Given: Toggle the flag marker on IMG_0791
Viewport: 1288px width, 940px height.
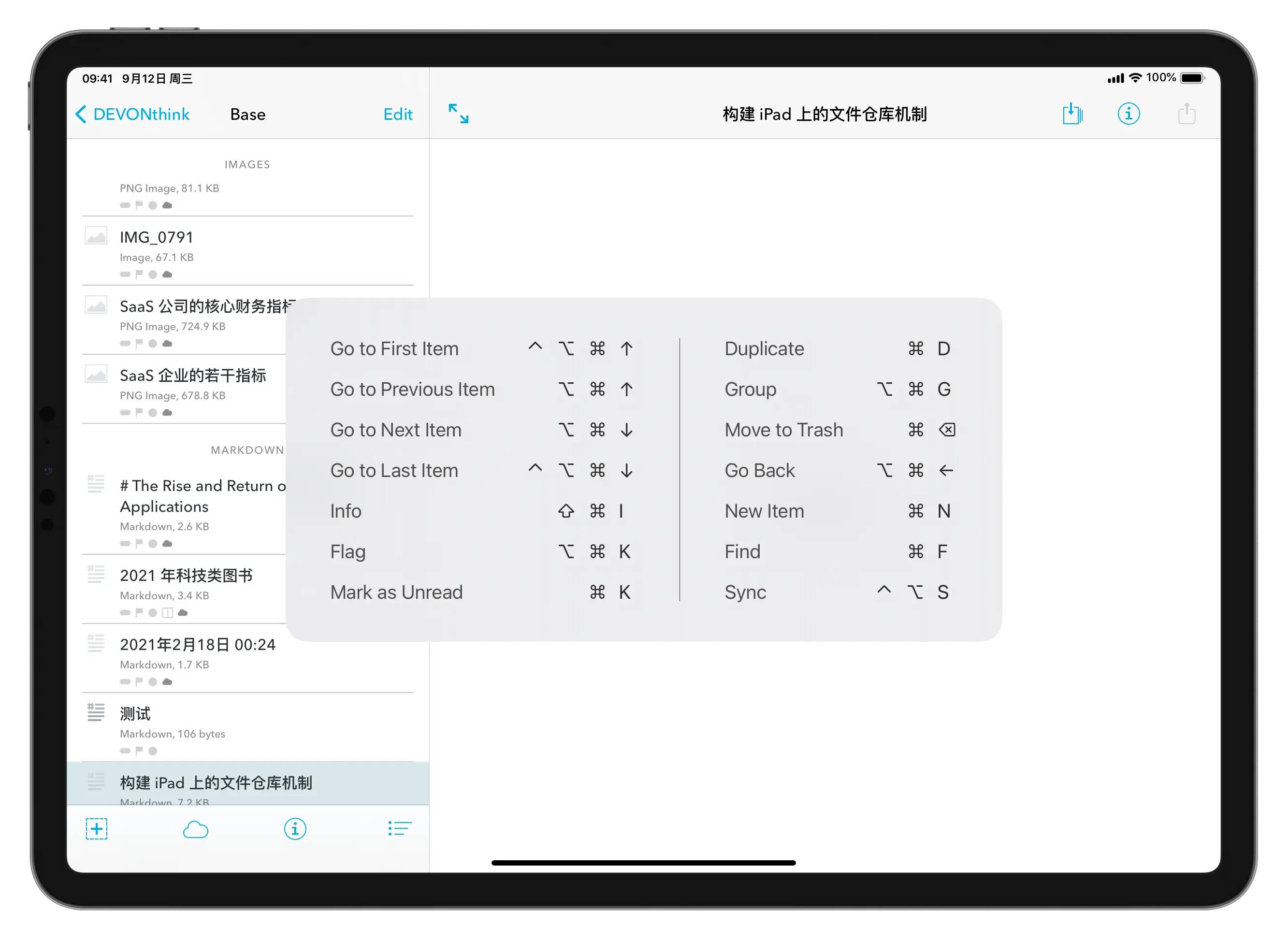Looking at the screenshot, I should (139, 274).
